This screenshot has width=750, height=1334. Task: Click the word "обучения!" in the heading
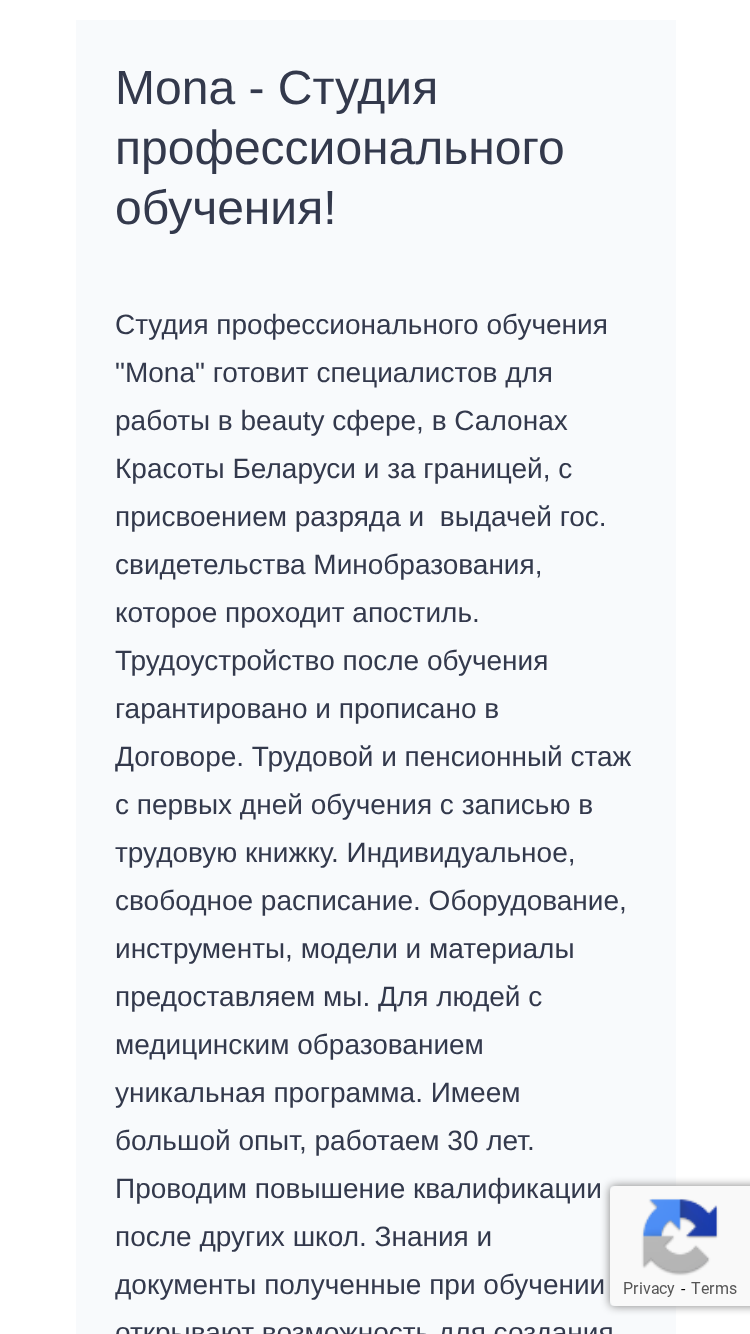pyautogui.click(x=226, y=208)
